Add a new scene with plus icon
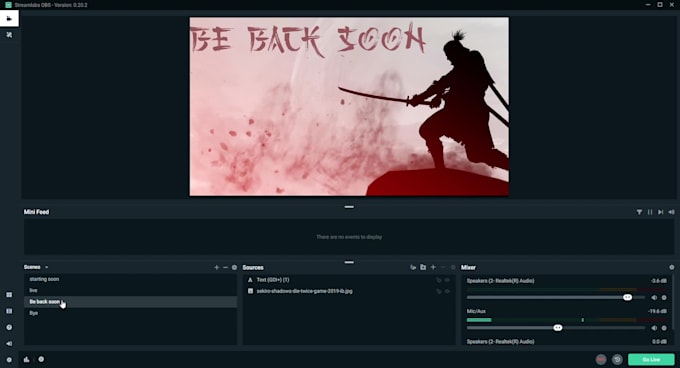The image size is (680, 368). point(216,267)
